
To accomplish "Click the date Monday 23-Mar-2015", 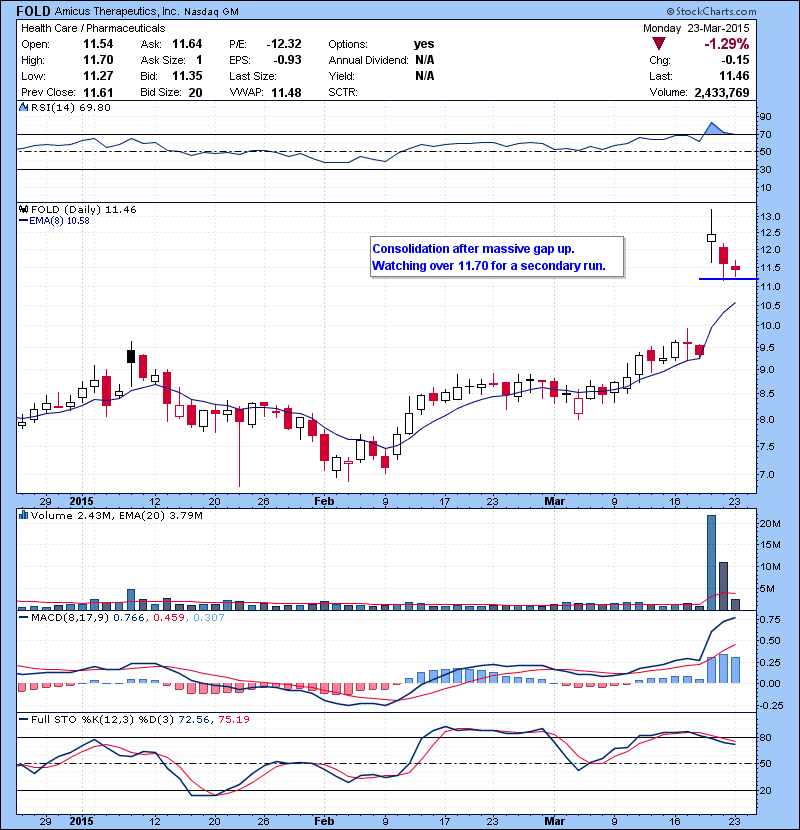I will [696, 28].
